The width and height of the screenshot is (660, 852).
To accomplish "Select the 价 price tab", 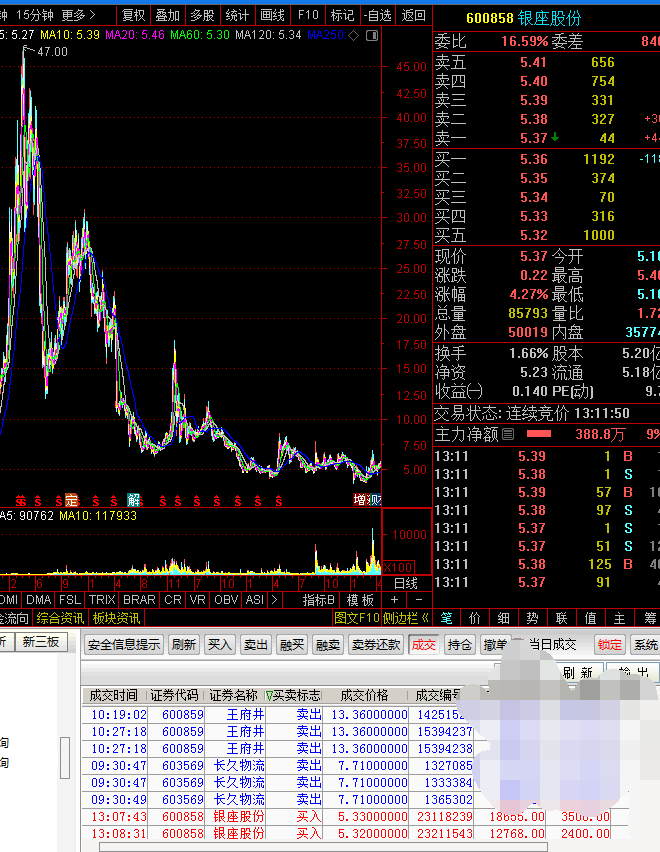I will (x=475, y=618).
